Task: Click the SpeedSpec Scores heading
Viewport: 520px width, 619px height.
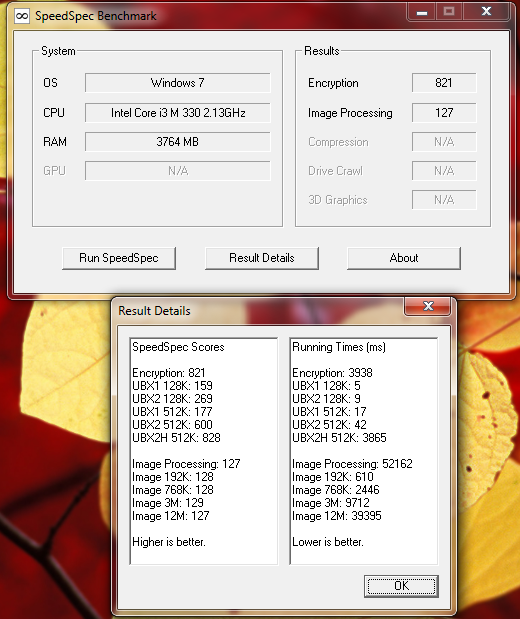Action: [178, 347]
